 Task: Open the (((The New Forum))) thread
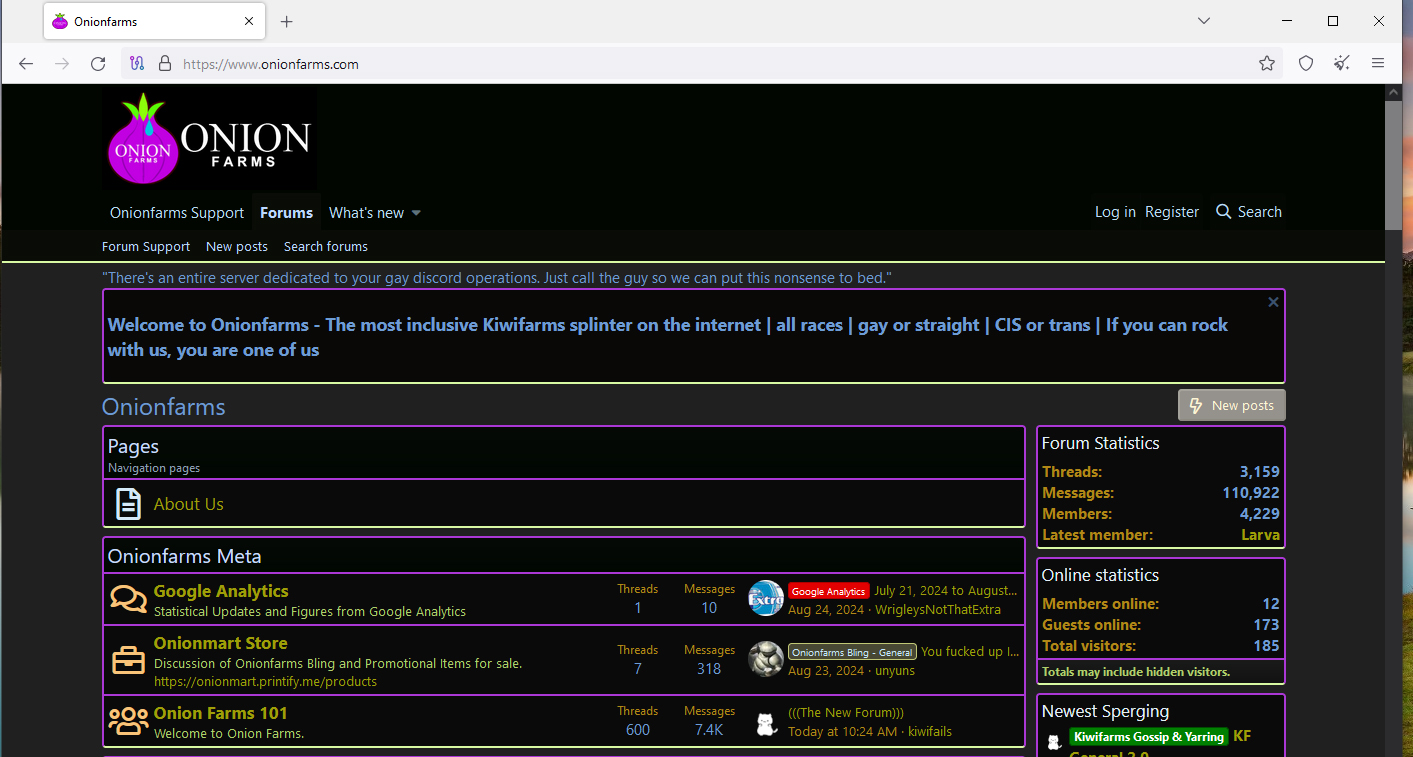(x=846, y=713)
